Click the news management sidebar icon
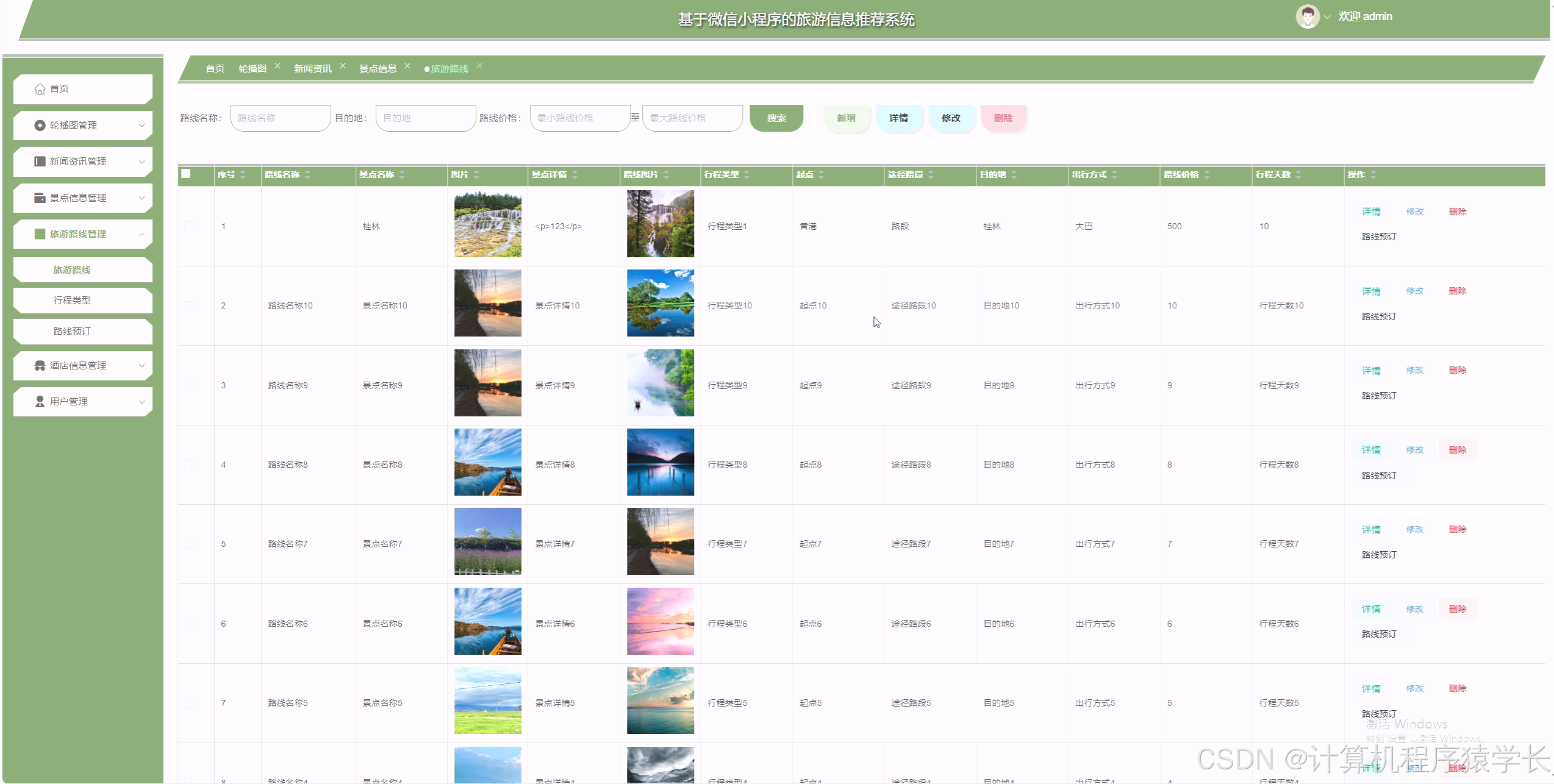The height and width of the screenshot is (784, 1554). click(40, 162)
